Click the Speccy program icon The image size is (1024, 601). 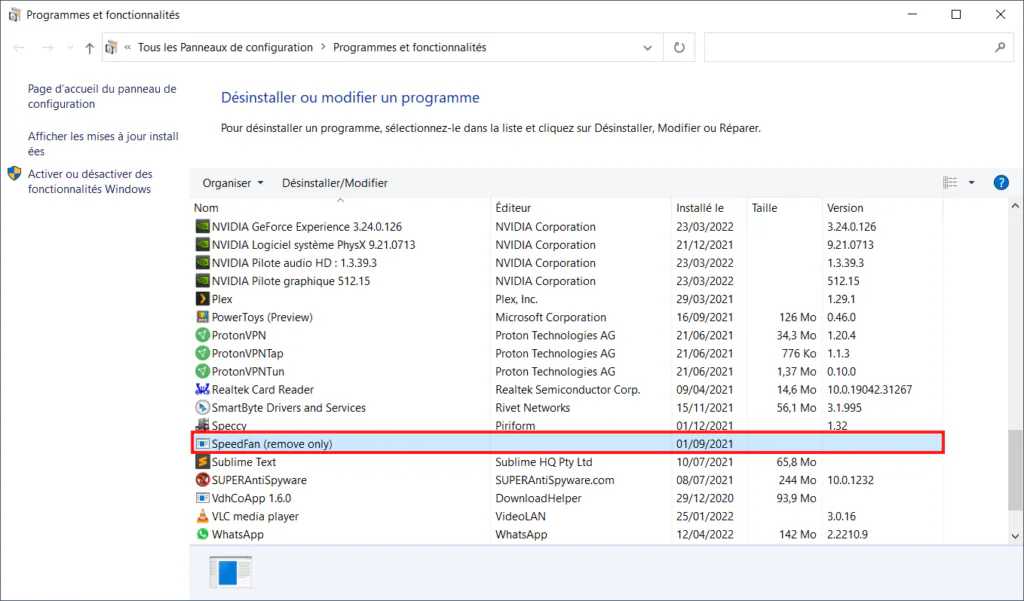202,425
